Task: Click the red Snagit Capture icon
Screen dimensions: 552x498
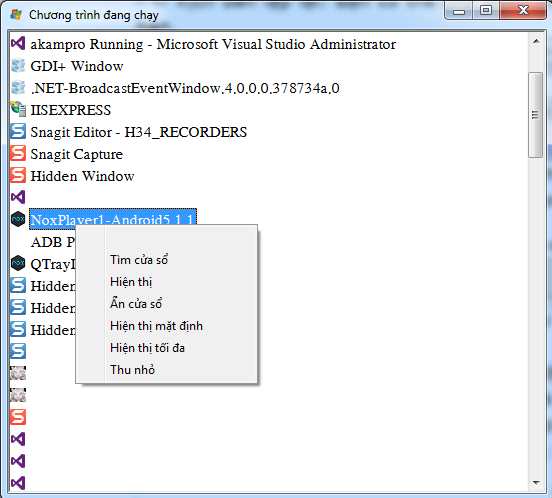Action: click(x=18, y=153)
